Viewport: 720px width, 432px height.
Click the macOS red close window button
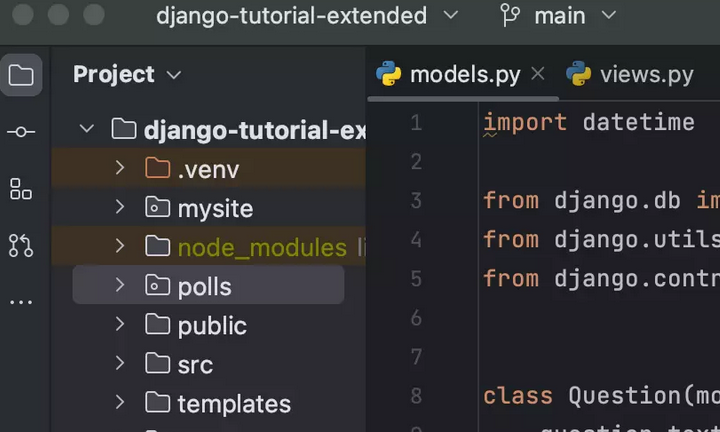tap(22, 15)
